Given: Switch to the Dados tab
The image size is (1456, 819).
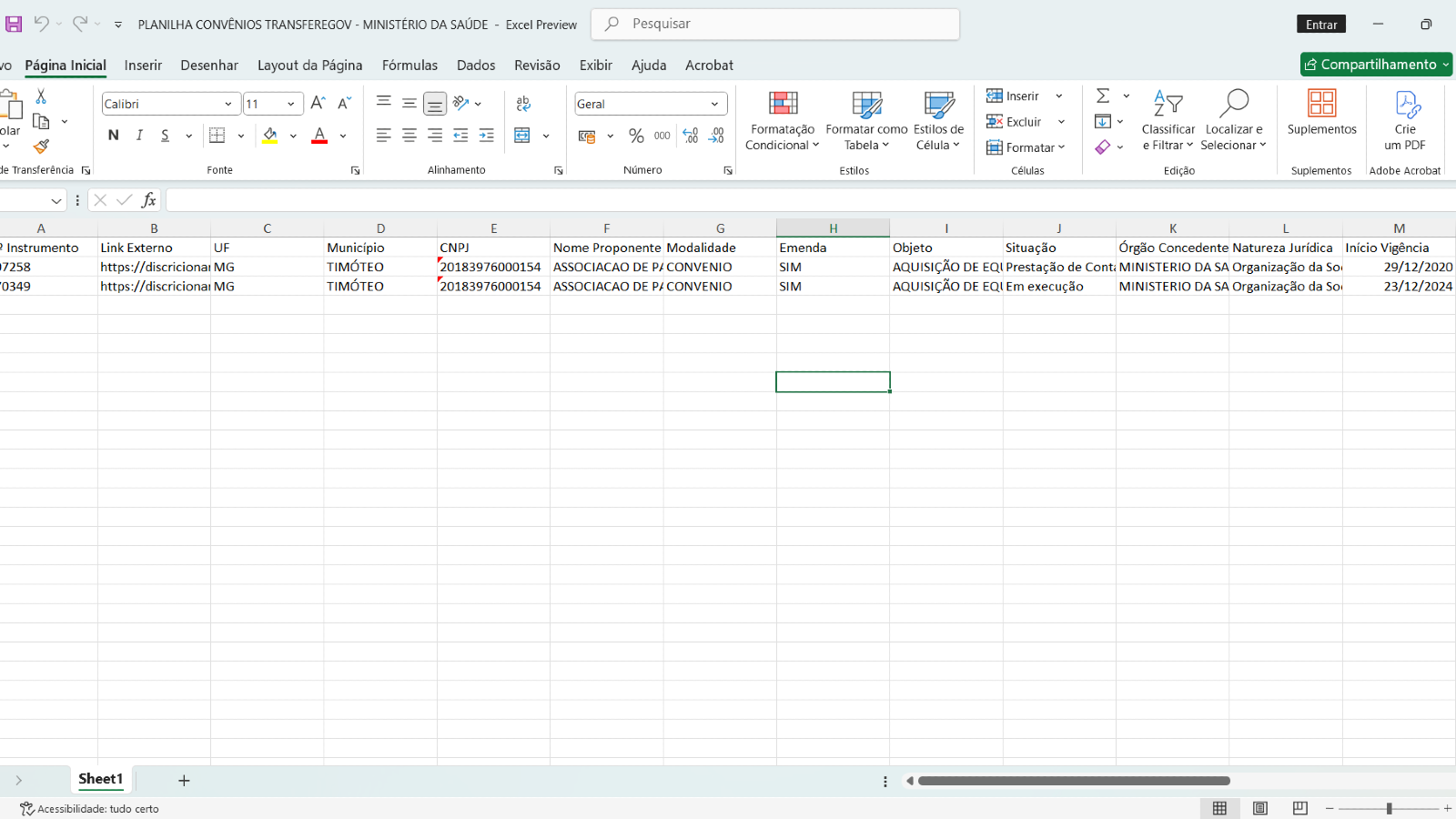Looking at the screenshot, I should coord(476,66).
